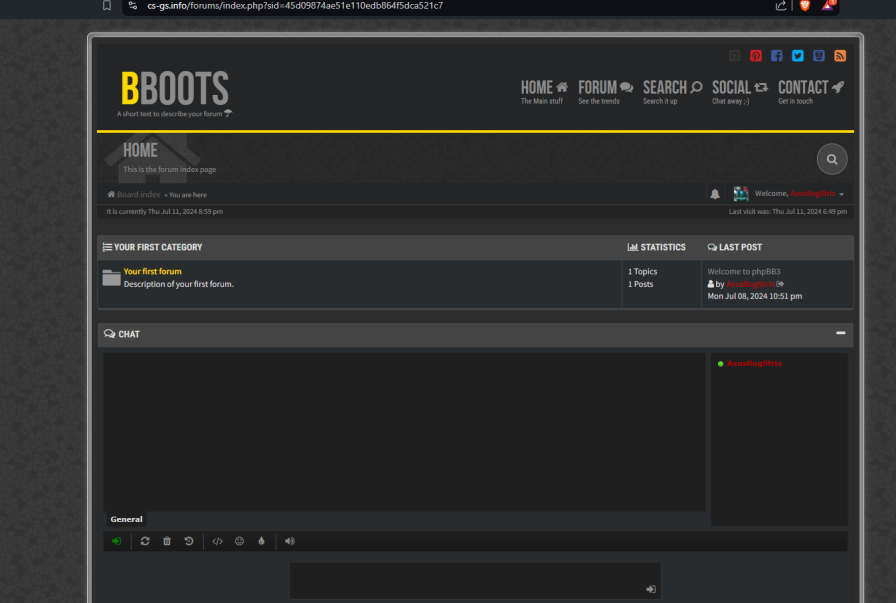
Task: Click the green chat login icon
Action: coord(117,541)
